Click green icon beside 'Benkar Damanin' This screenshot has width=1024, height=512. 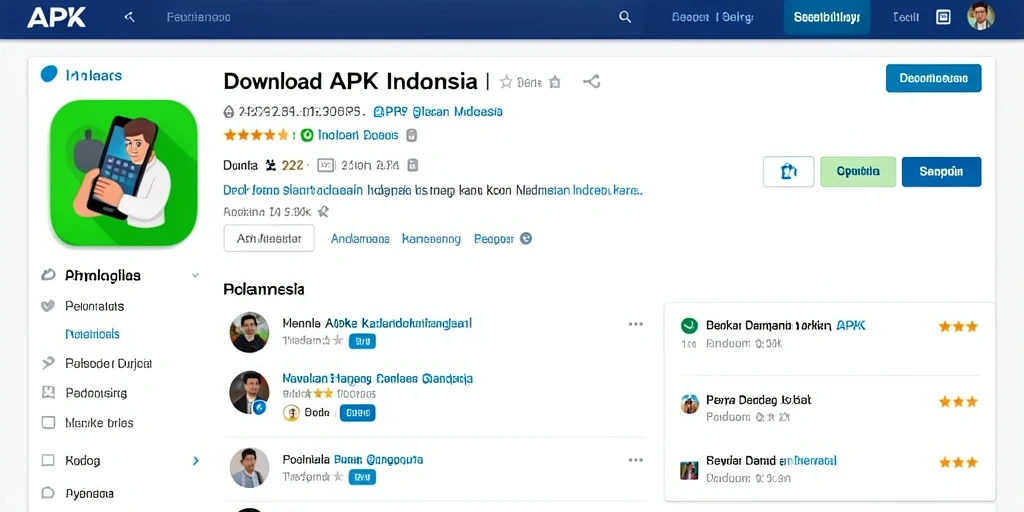(689, 325)
